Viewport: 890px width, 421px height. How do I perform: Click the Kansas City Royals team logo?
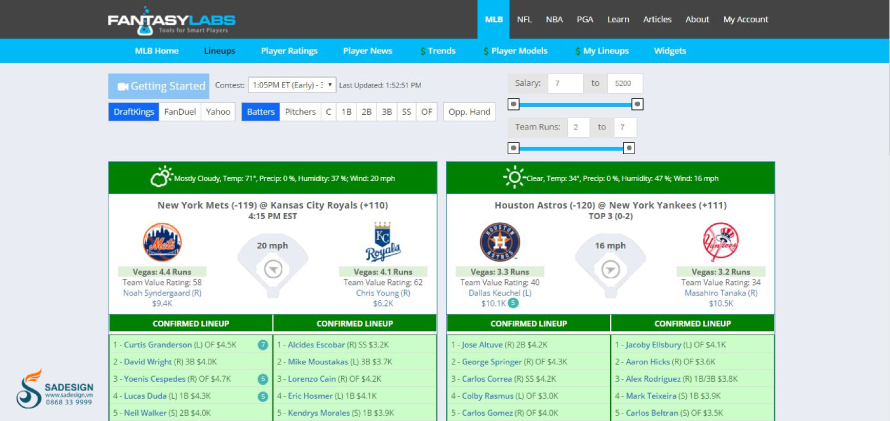click(x=383, y=242)
